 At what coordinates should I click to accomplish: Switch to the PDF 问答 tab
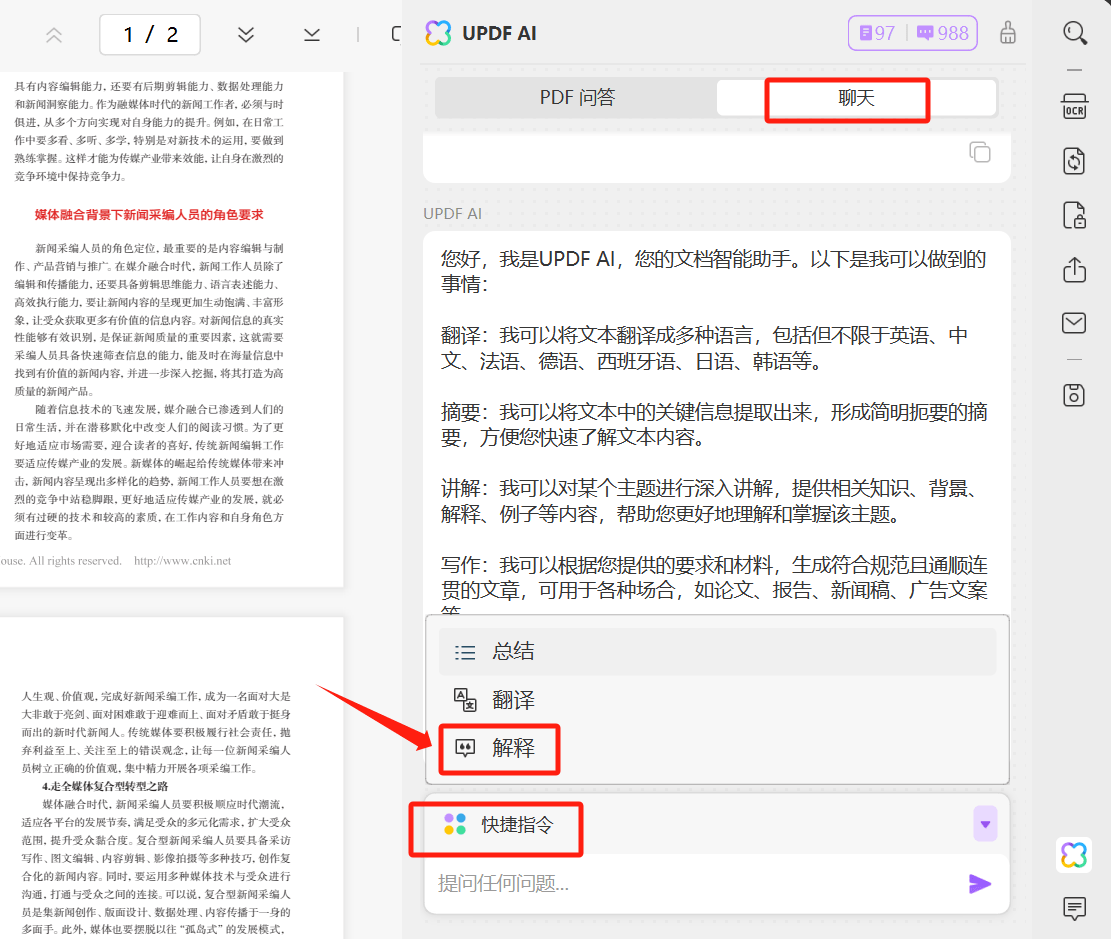(x=577, y=98)
